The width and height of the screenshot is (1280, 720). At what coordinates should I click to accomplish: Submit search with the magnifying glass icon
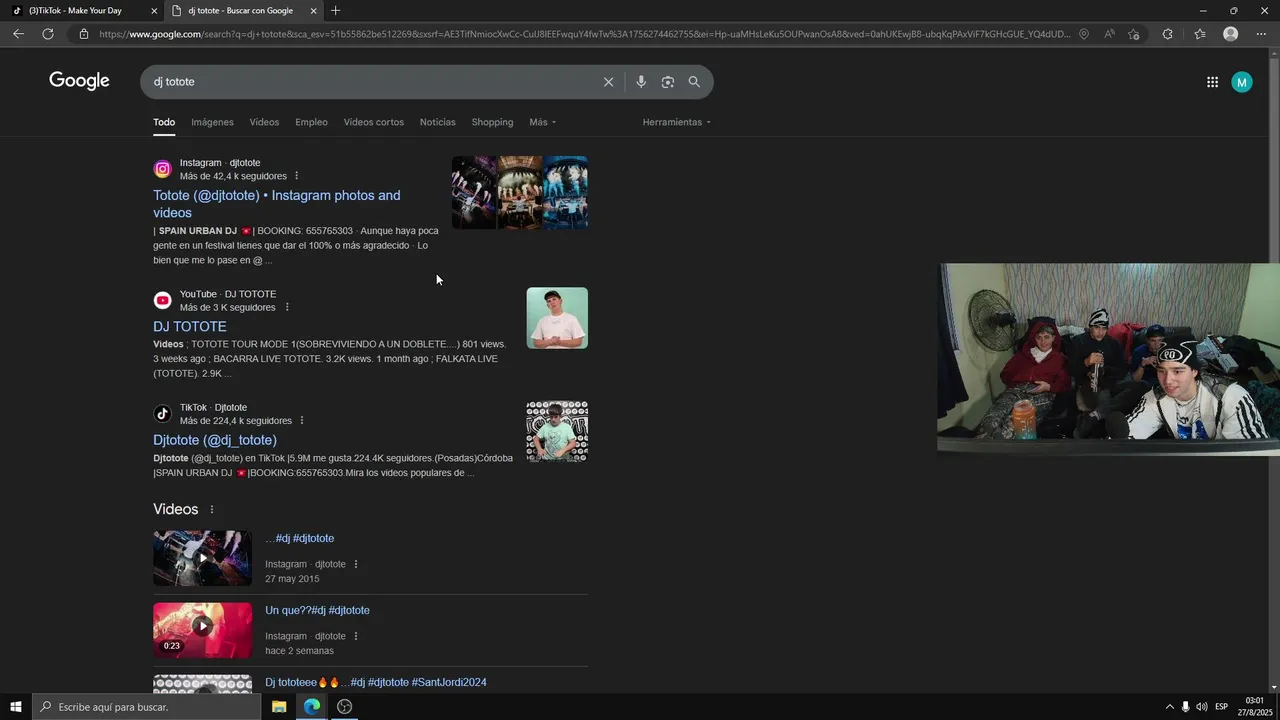click(694, 82)
